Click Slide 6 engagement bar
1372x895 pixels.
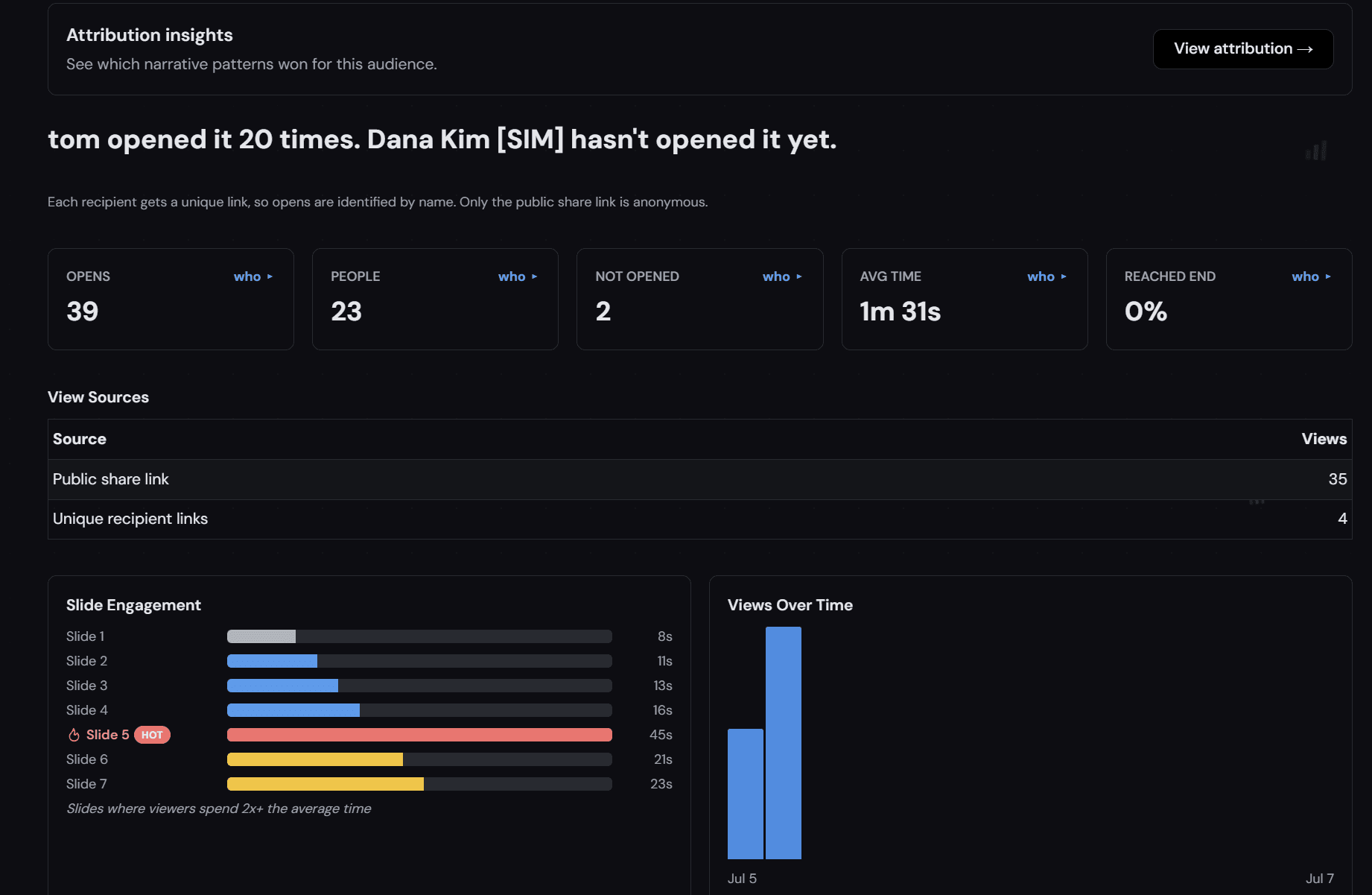[x=419, y=759]
